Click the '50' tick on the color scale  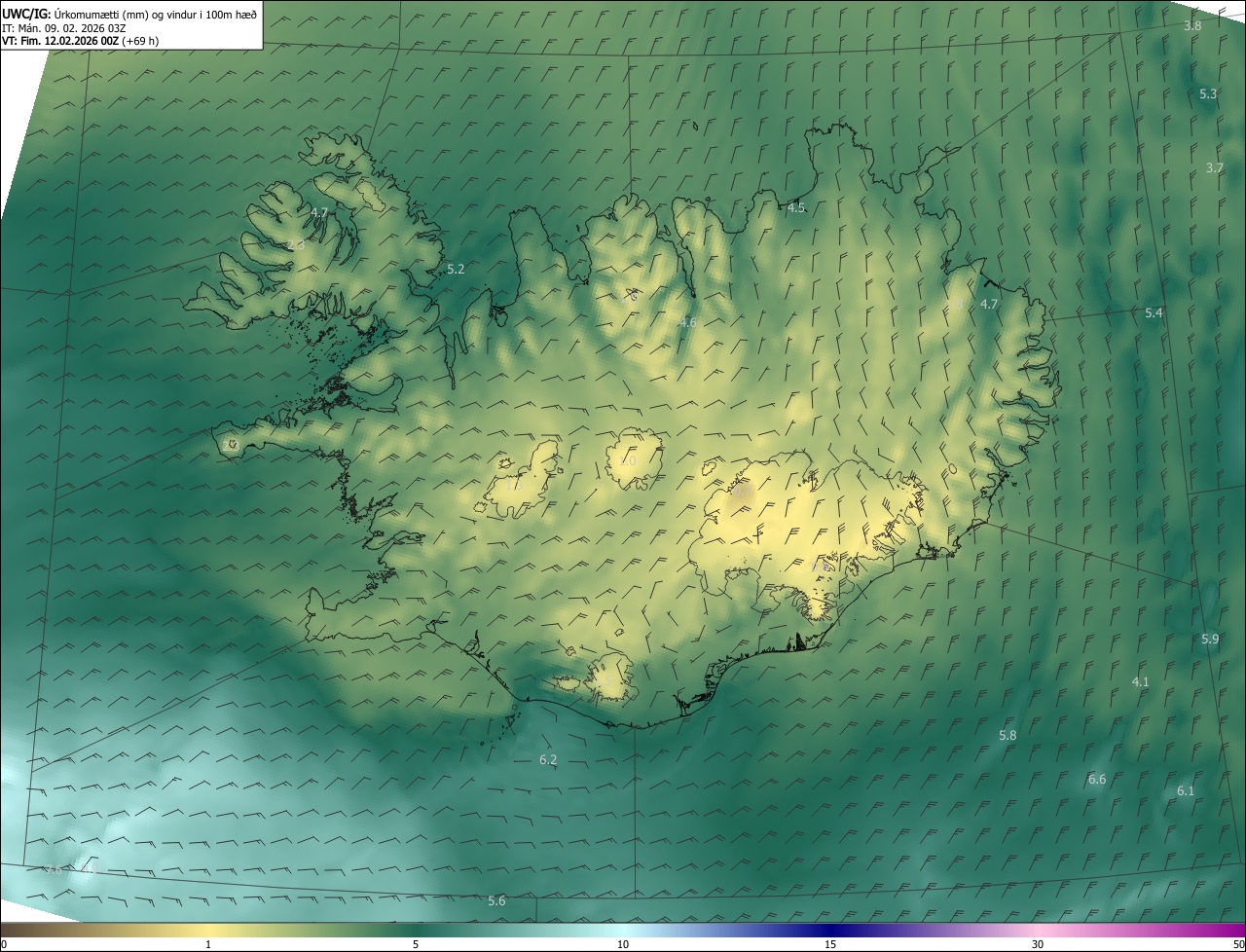coord(1239,944)
